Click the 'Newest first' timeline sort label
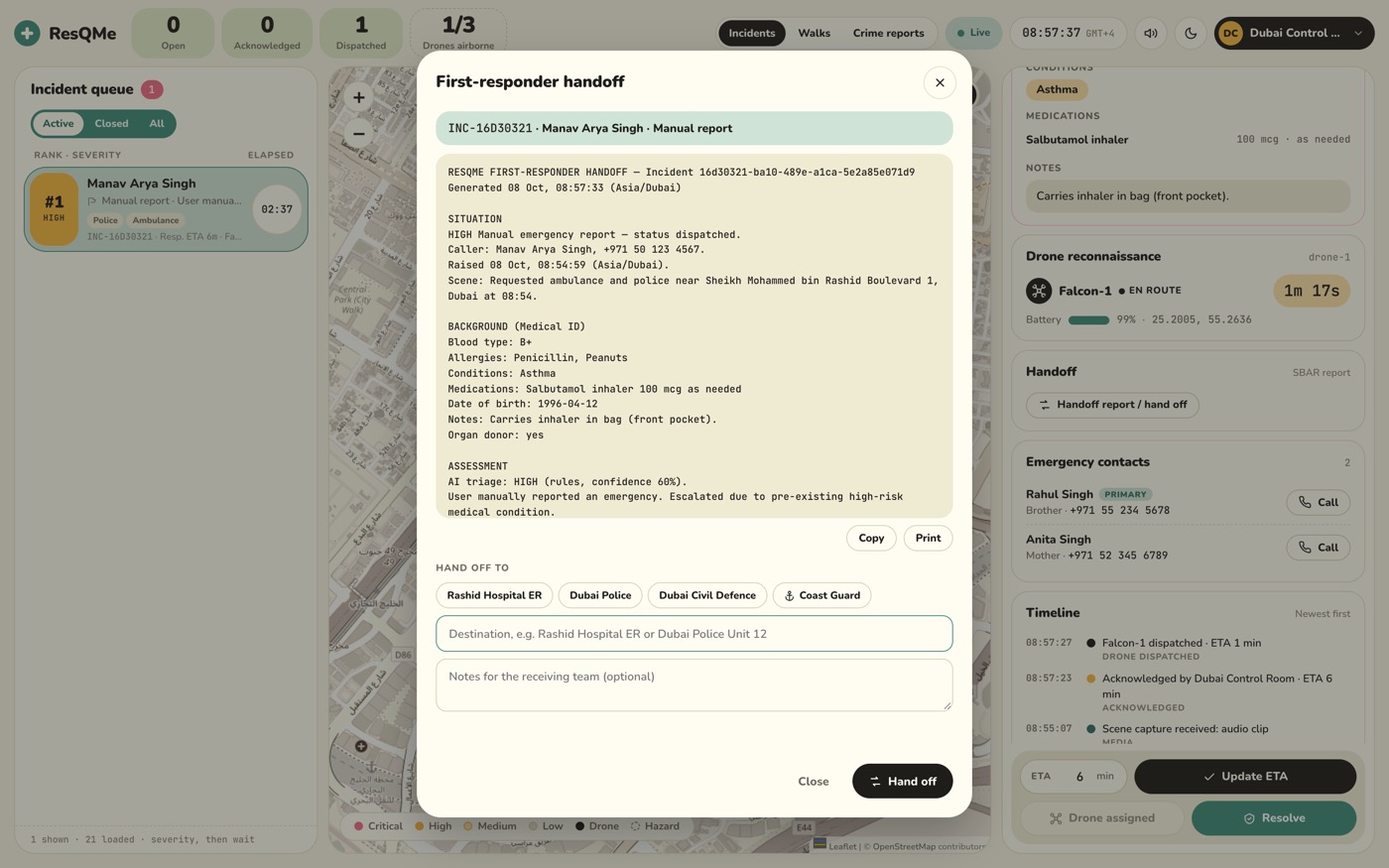 pyautogui.click(x=1322, y=614)
